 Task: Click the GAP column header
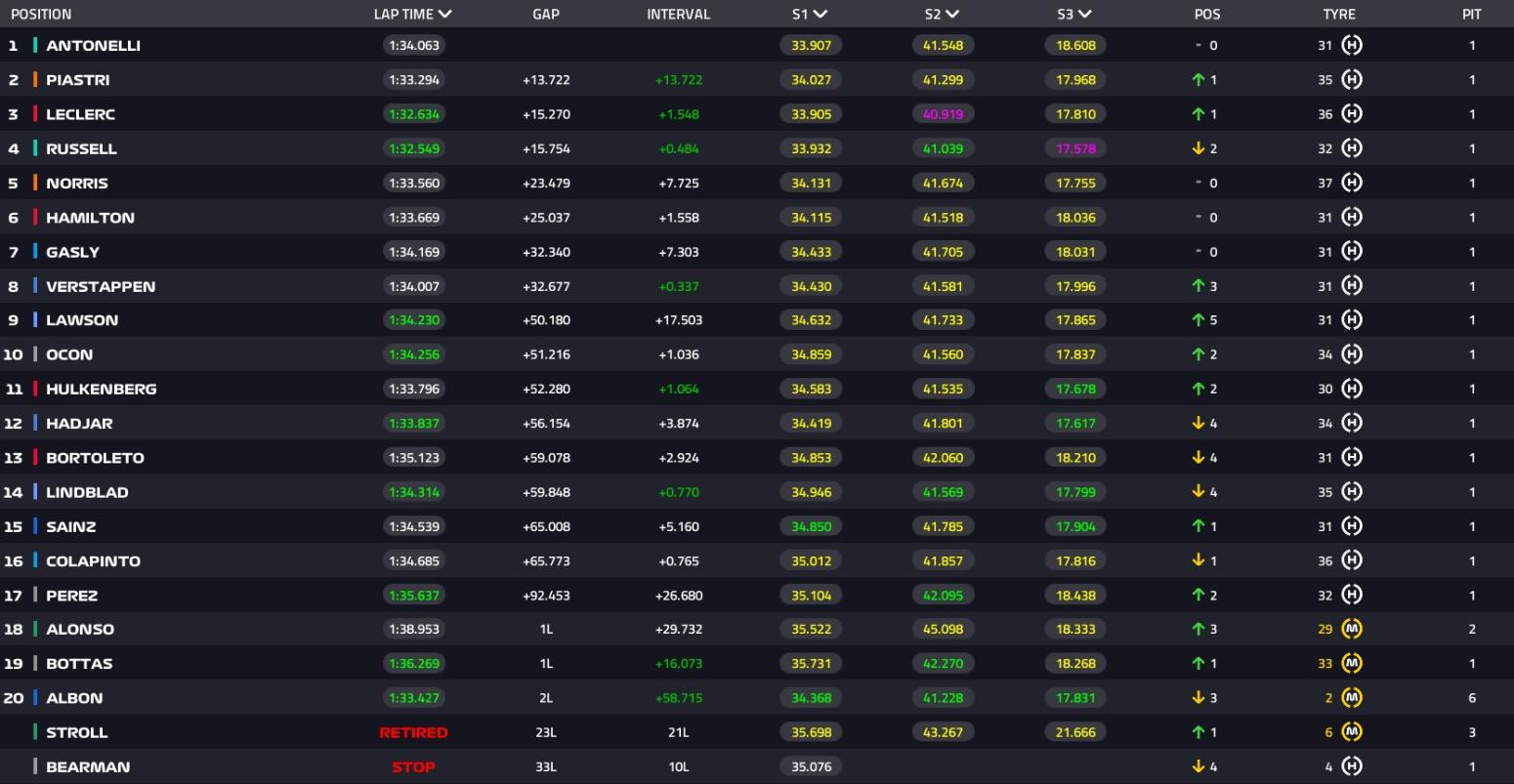546,15
